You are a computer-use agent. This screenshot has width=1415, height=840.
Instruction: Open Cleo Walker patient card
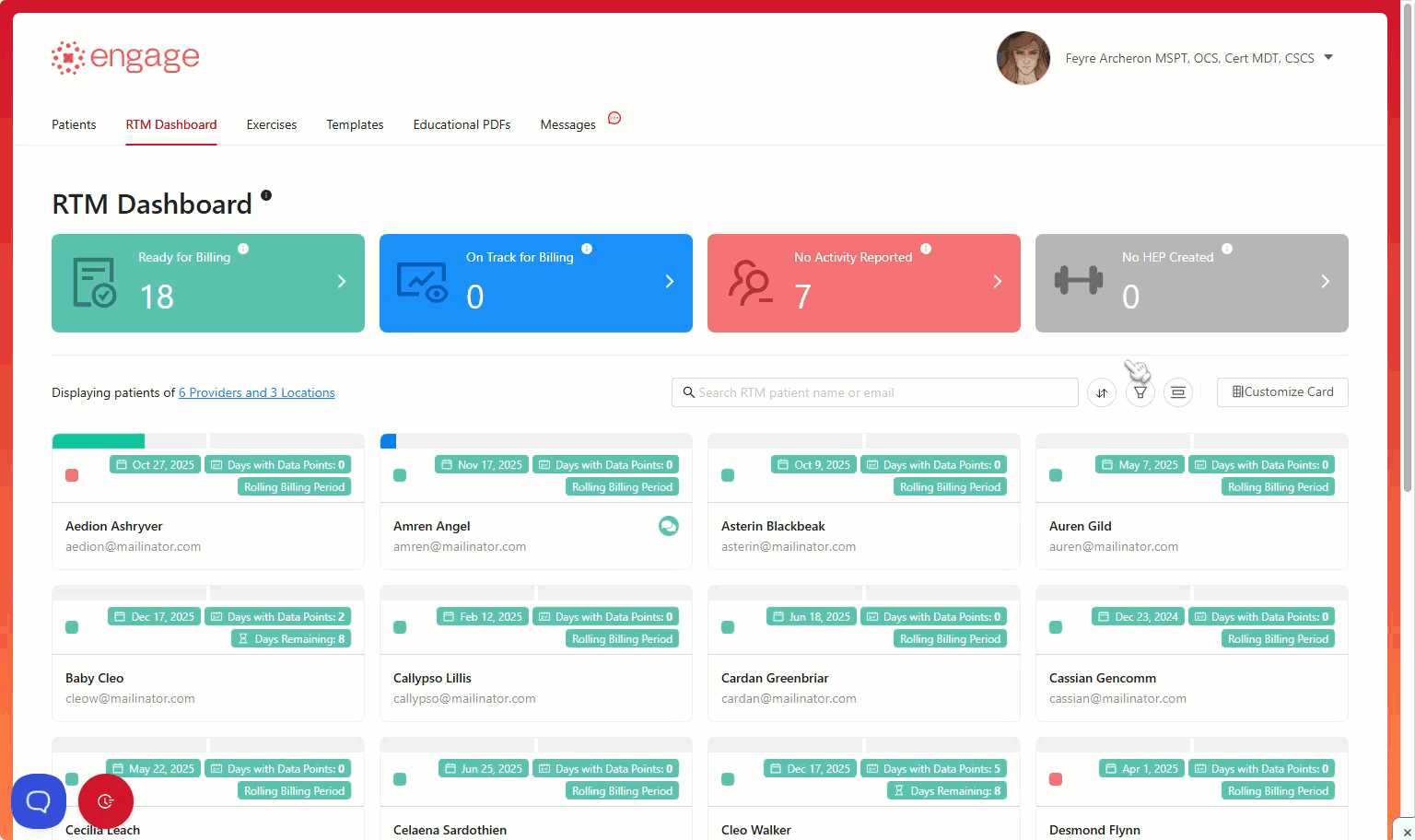click(864, 788)
